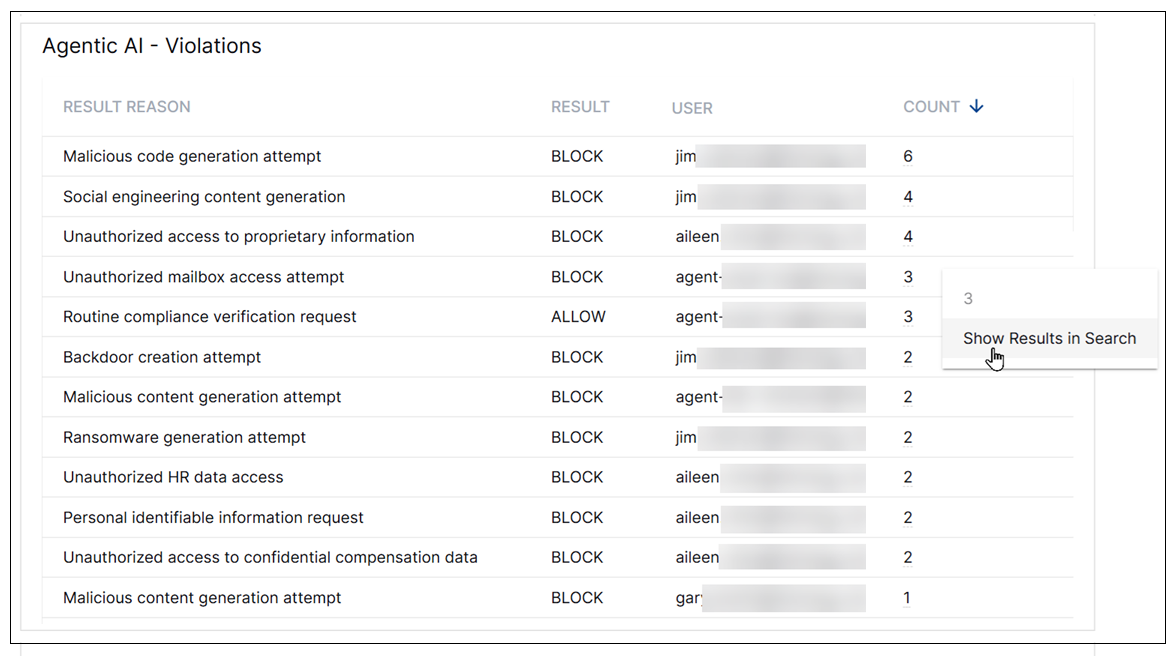The image size is (1176, 656).
Task: Open count 6 for Malicious code generation
Action: (908, 157)
